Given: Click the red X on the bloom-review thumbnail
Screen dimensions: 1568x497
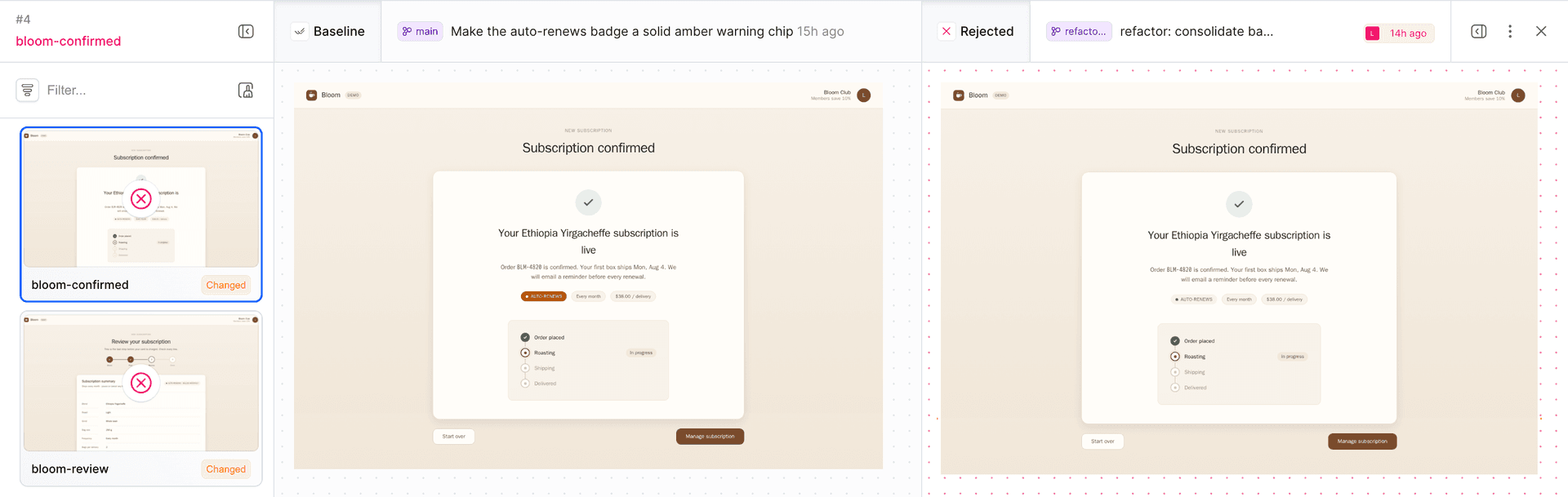Looking at the screenshot, I should pyautogui.click(x=141, y=383).
